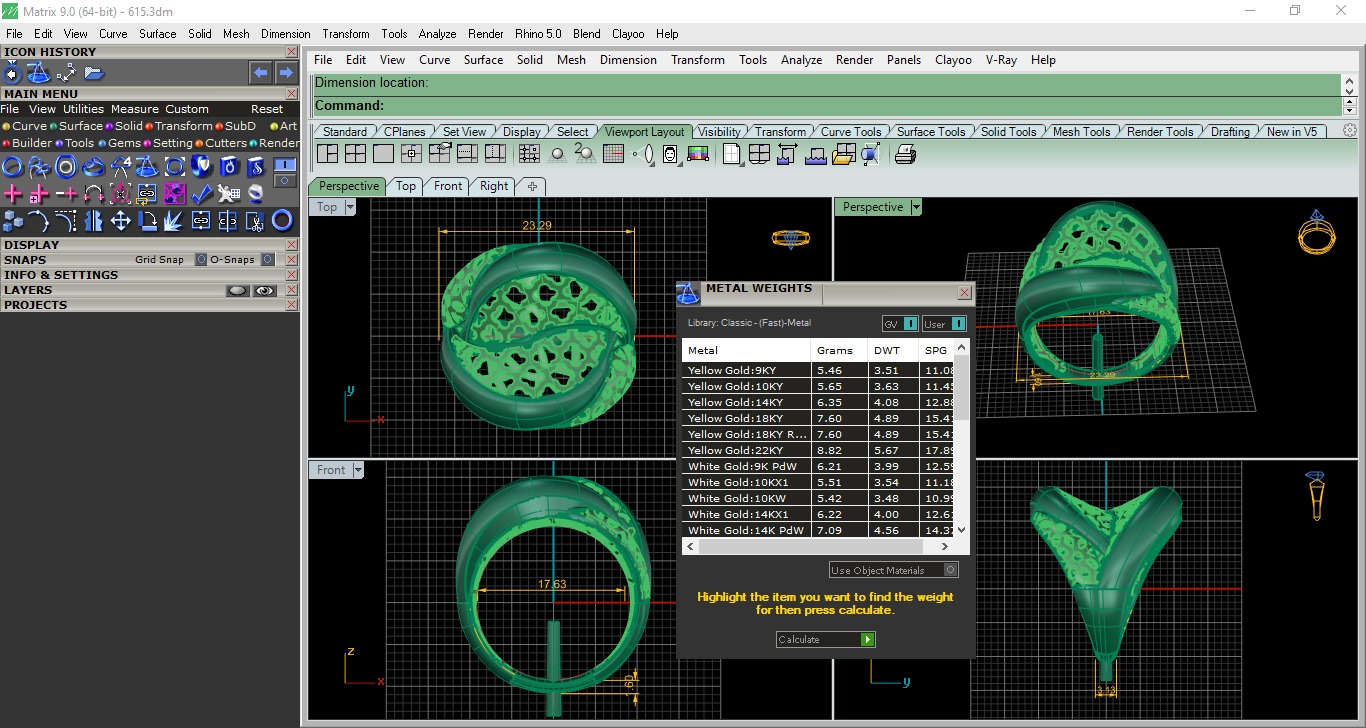Click the blank page layout icon

point(731,154)
